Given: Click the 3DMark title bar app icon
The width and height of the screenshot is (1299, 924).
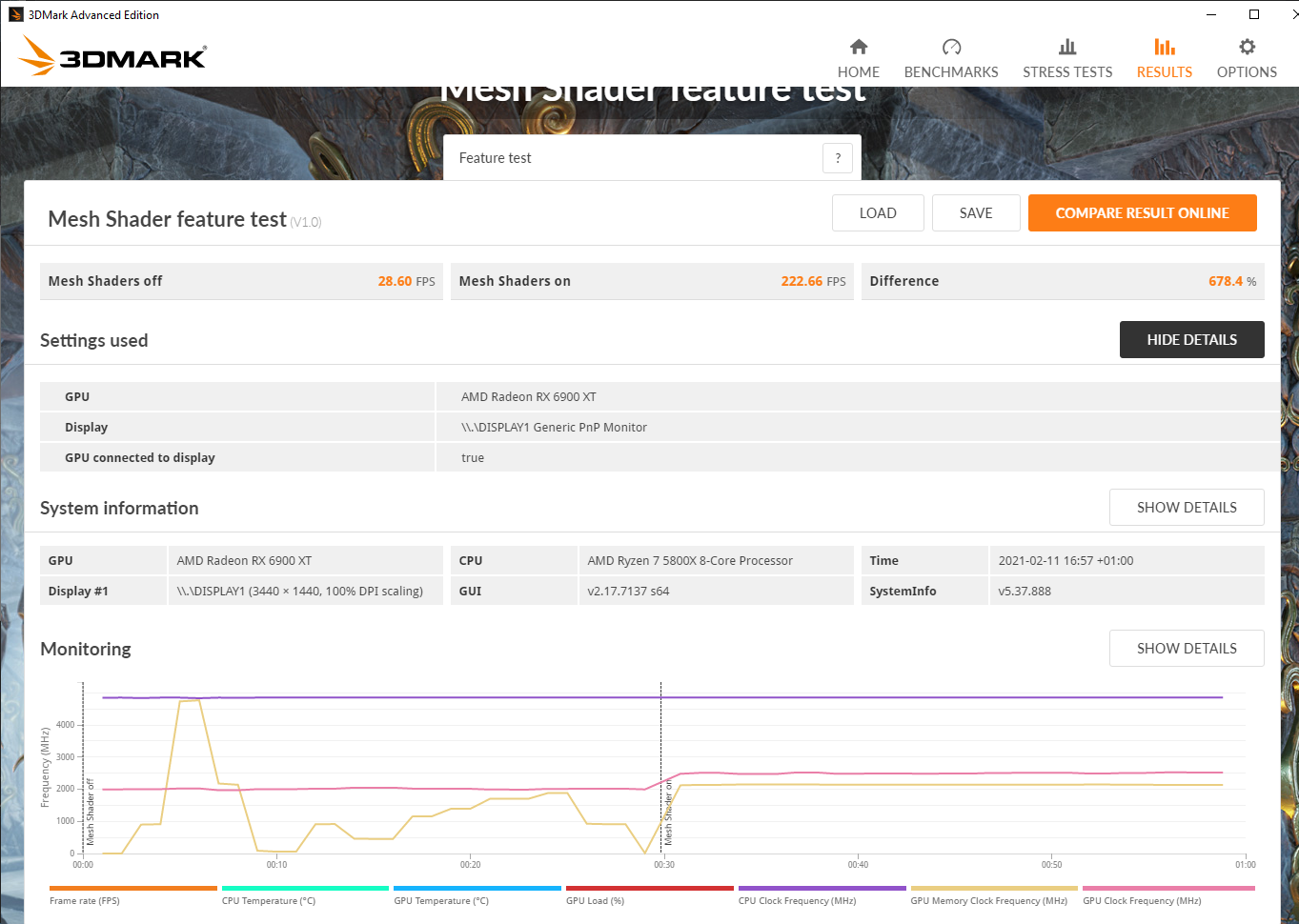Looking at the screenshot, I should click(x=15, y=14).
